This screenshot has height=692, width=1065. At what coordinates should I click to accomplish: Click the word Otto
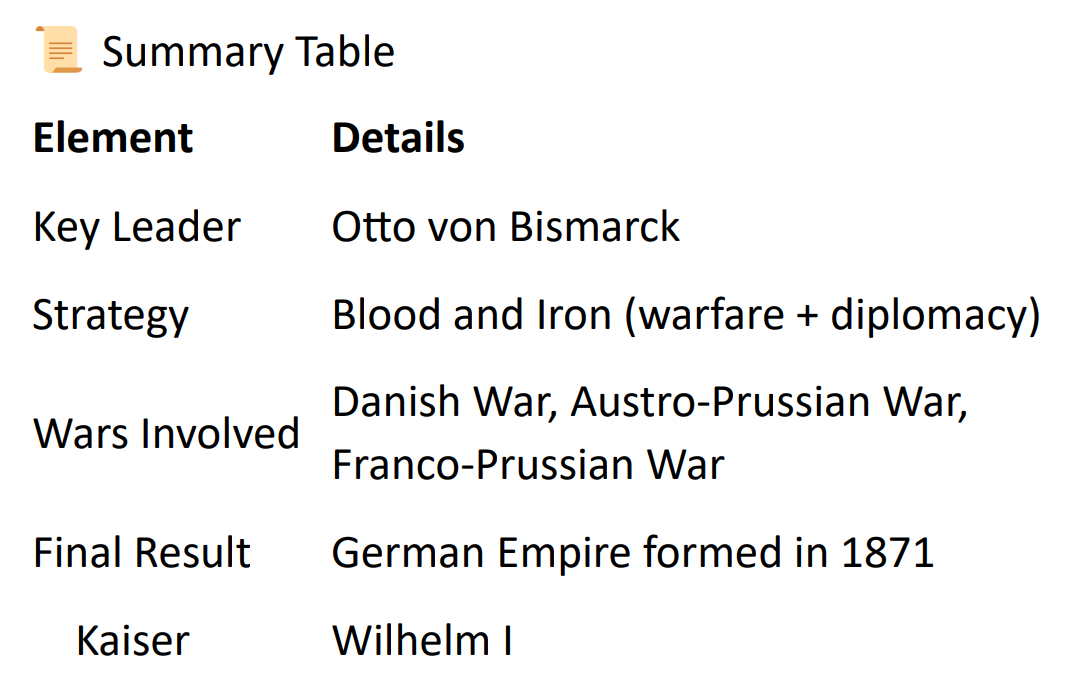tap(369, 227)
